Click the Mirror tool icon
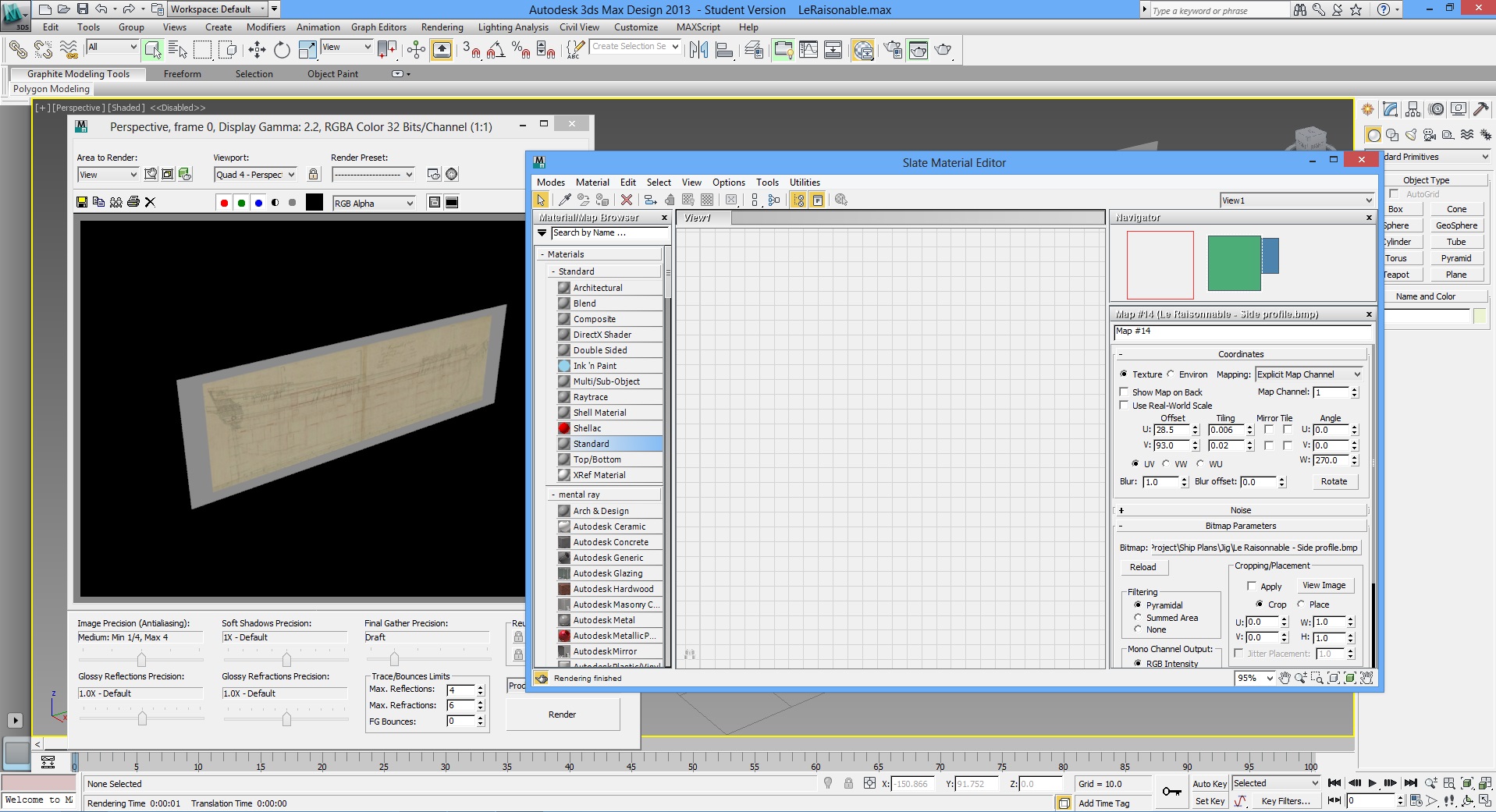The width and height of the screenshot is (1496, 812). tap(698, 50)
